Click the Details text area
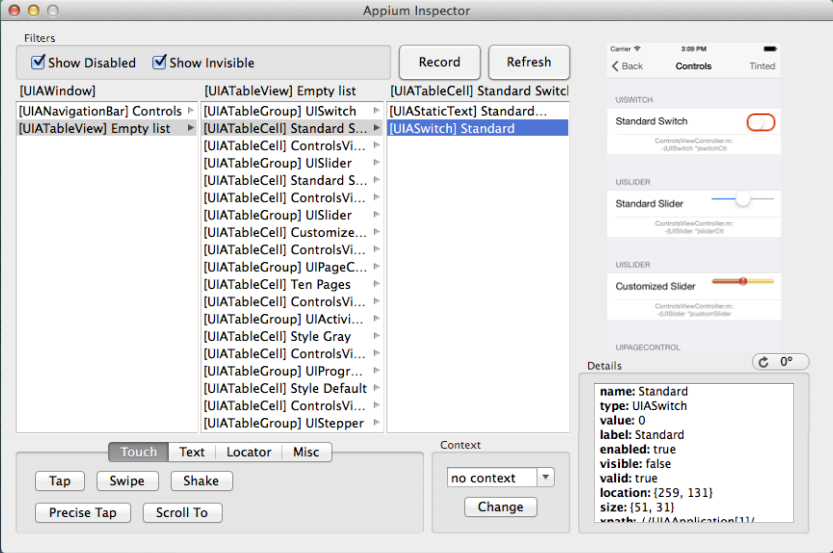The width and height of the screenshot is (833, 553). pos(694,453)
